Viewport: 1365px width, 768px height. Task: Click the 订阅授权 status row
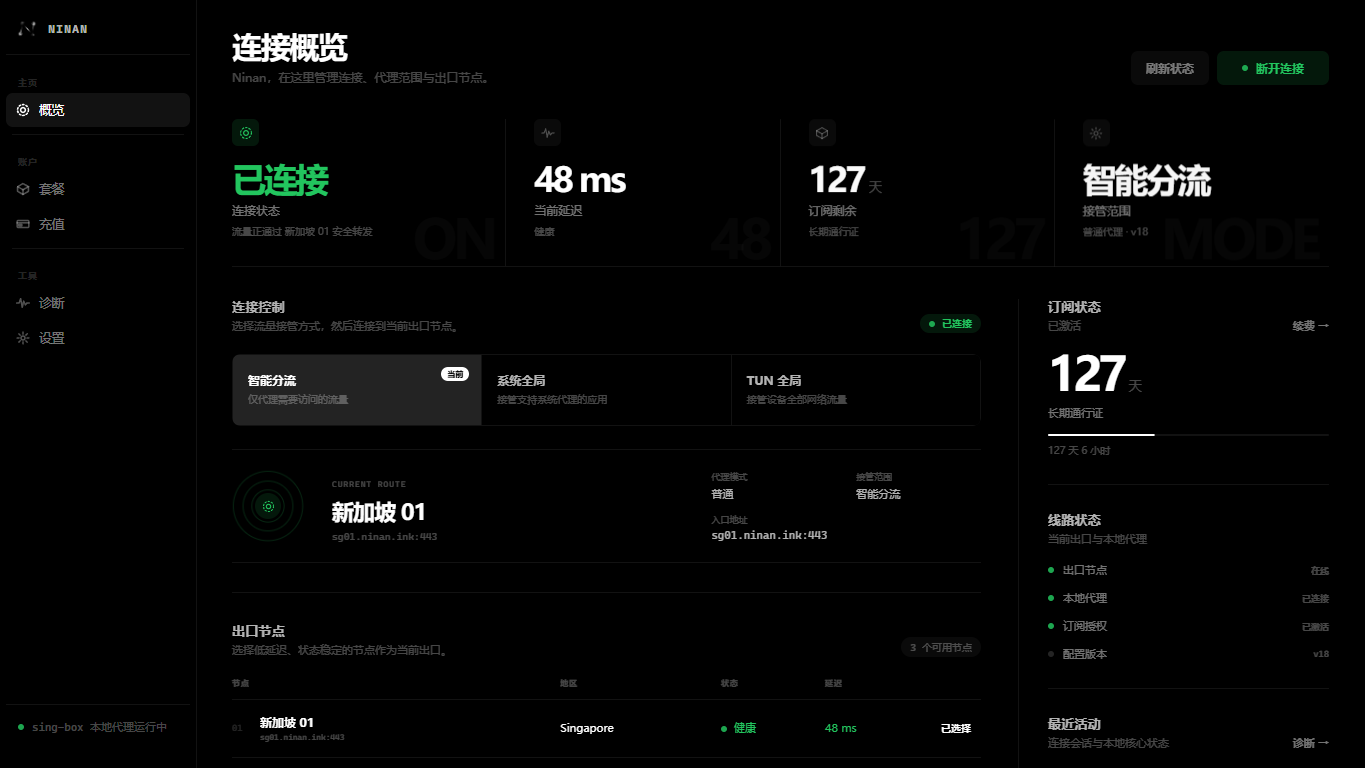1188,626
